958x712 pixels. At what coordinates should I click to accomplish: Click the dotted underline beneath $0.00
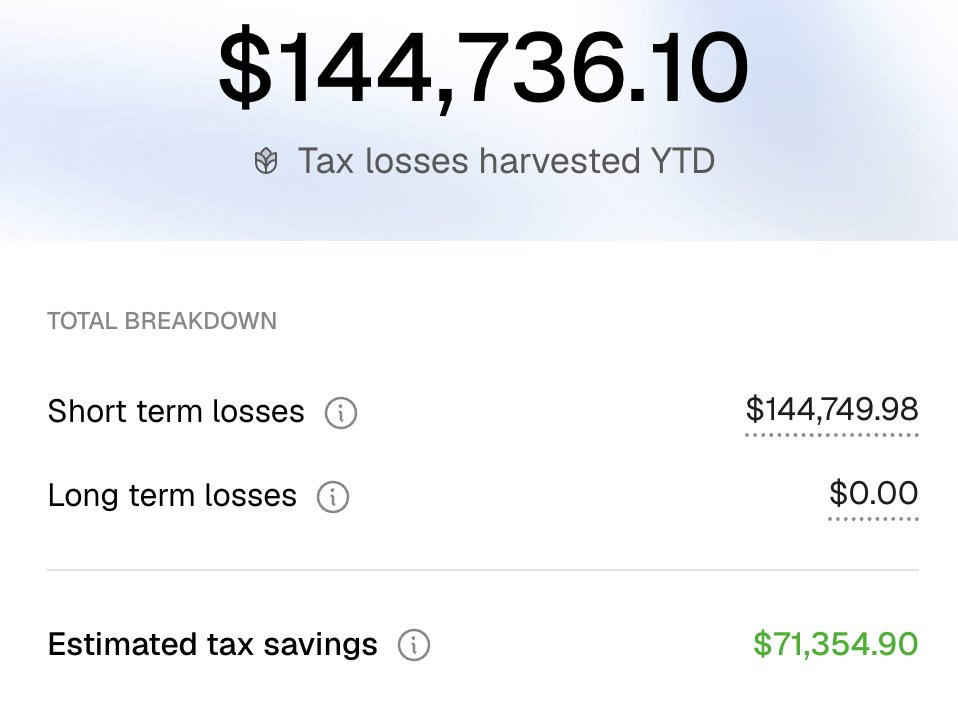873,519
